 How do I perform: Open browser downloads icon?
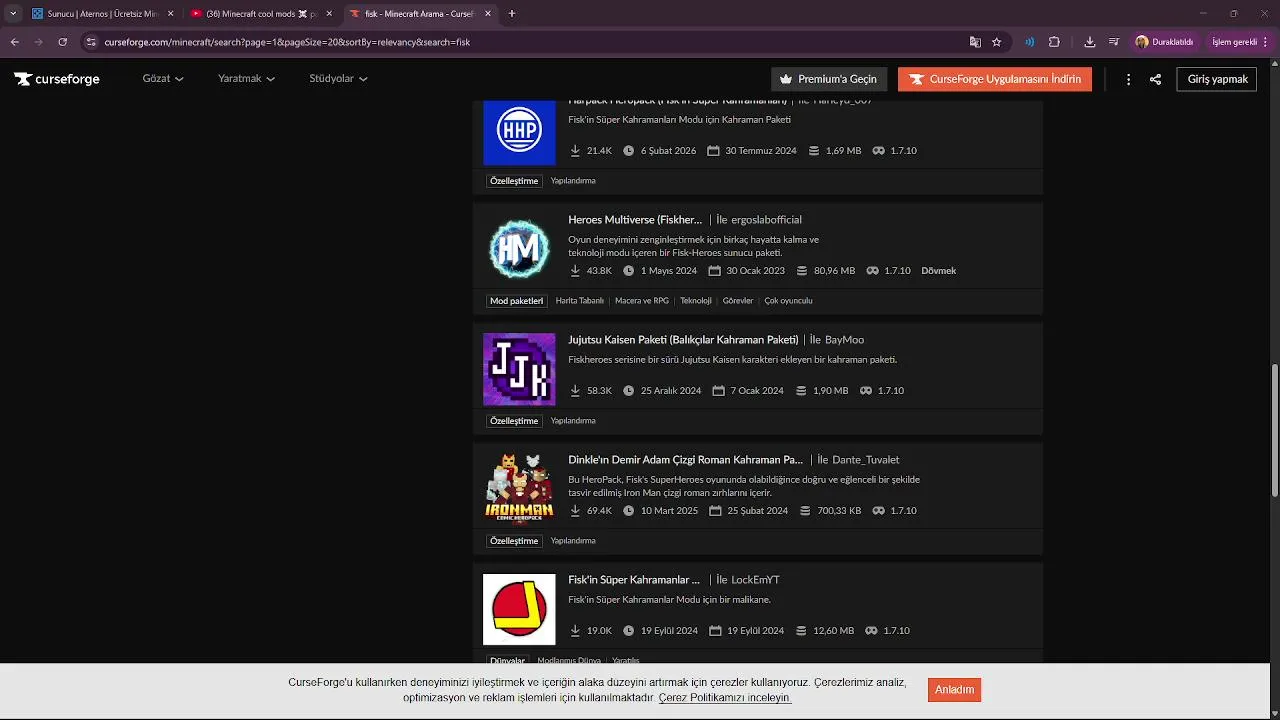tap(1090, 42)
